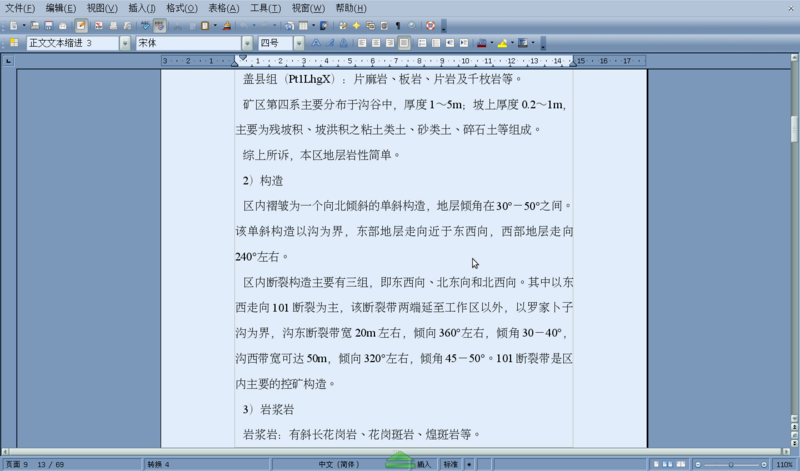Open the 工具 menu
This screenshot has height=471, width=800.
click(x=265, y=8)
